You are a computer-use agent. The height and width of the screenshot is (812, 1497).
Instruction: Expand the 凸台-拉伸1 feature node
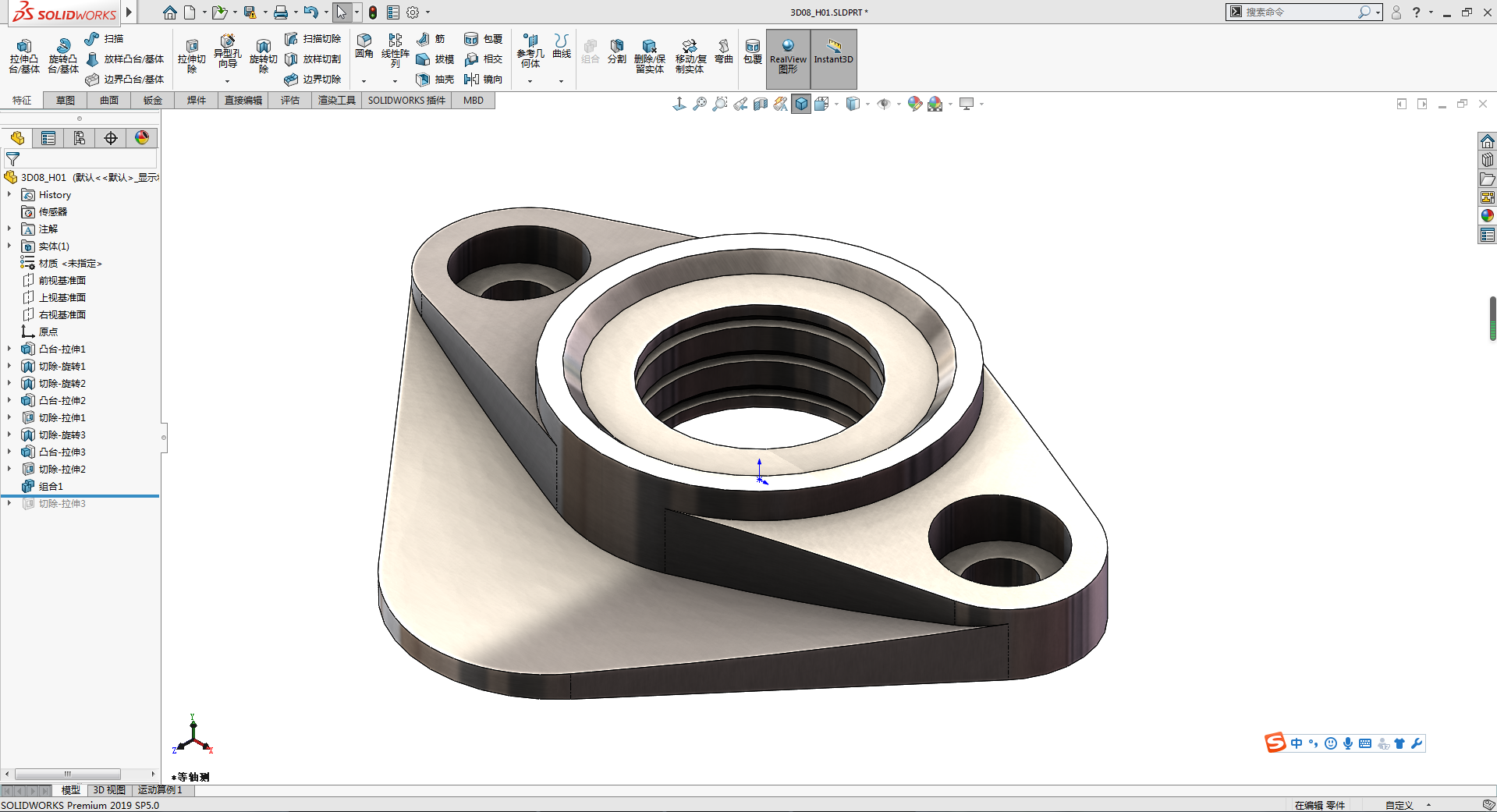pos(9,349)
